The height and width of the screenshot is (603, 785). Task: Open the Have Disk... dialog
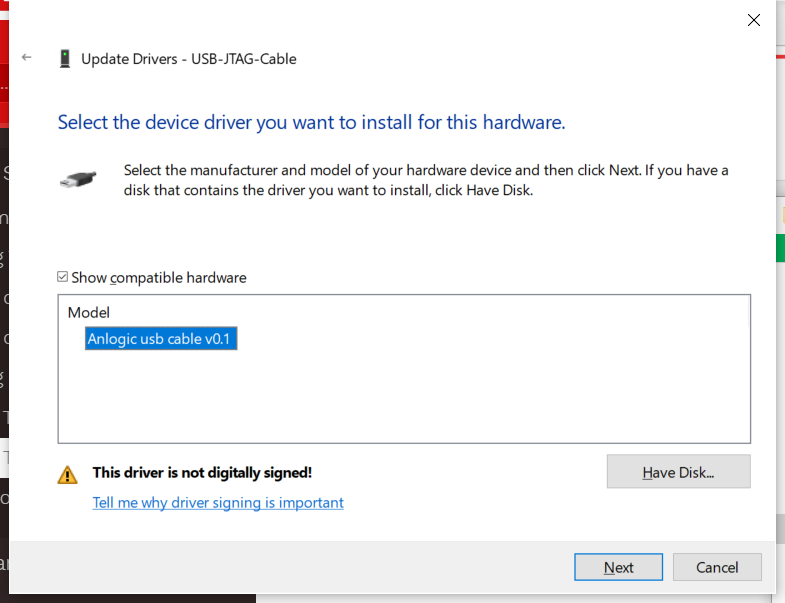coord(678,471)
